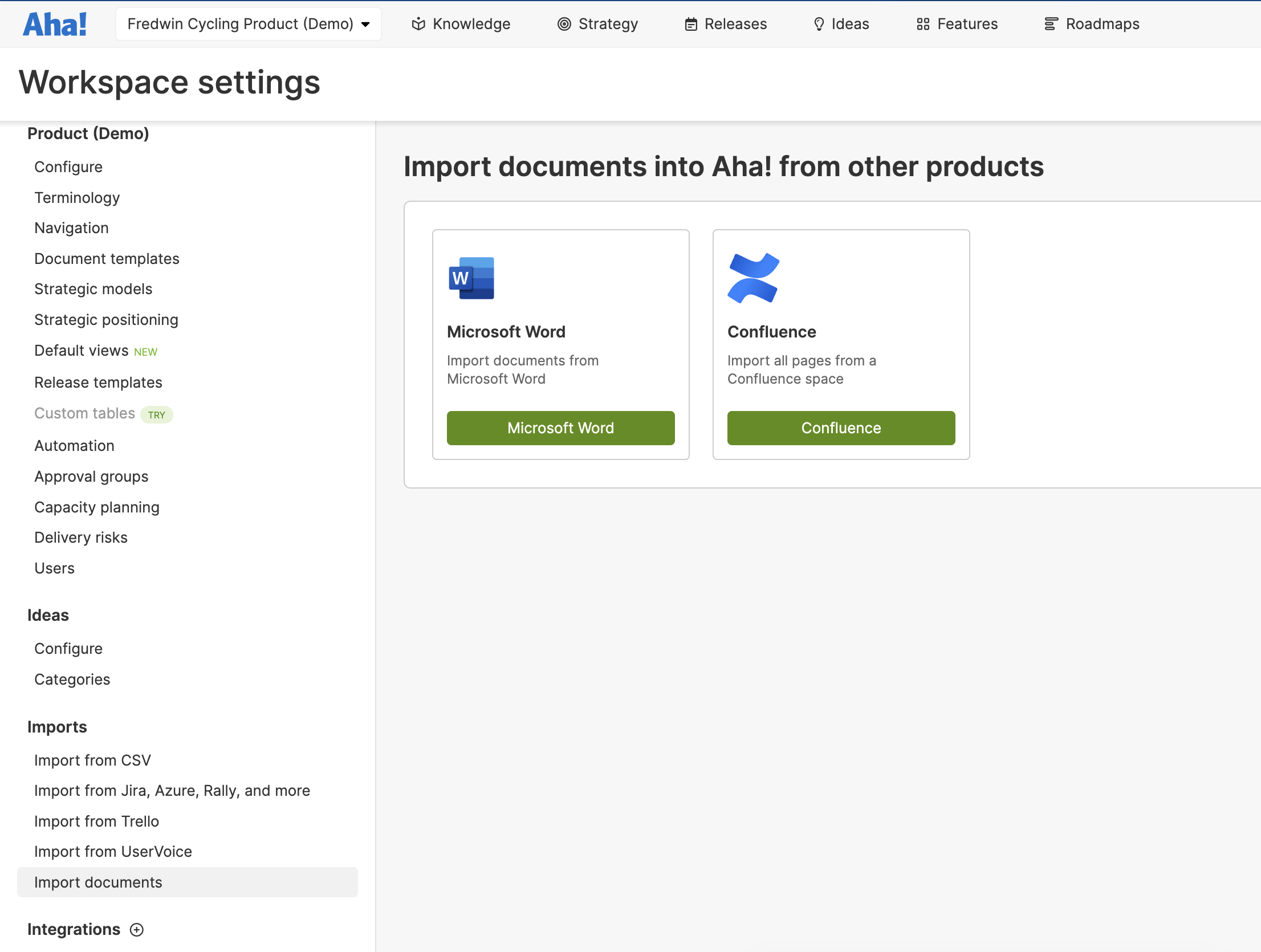
Task: Select Import from UserVoice
Action: coord(113,852)
